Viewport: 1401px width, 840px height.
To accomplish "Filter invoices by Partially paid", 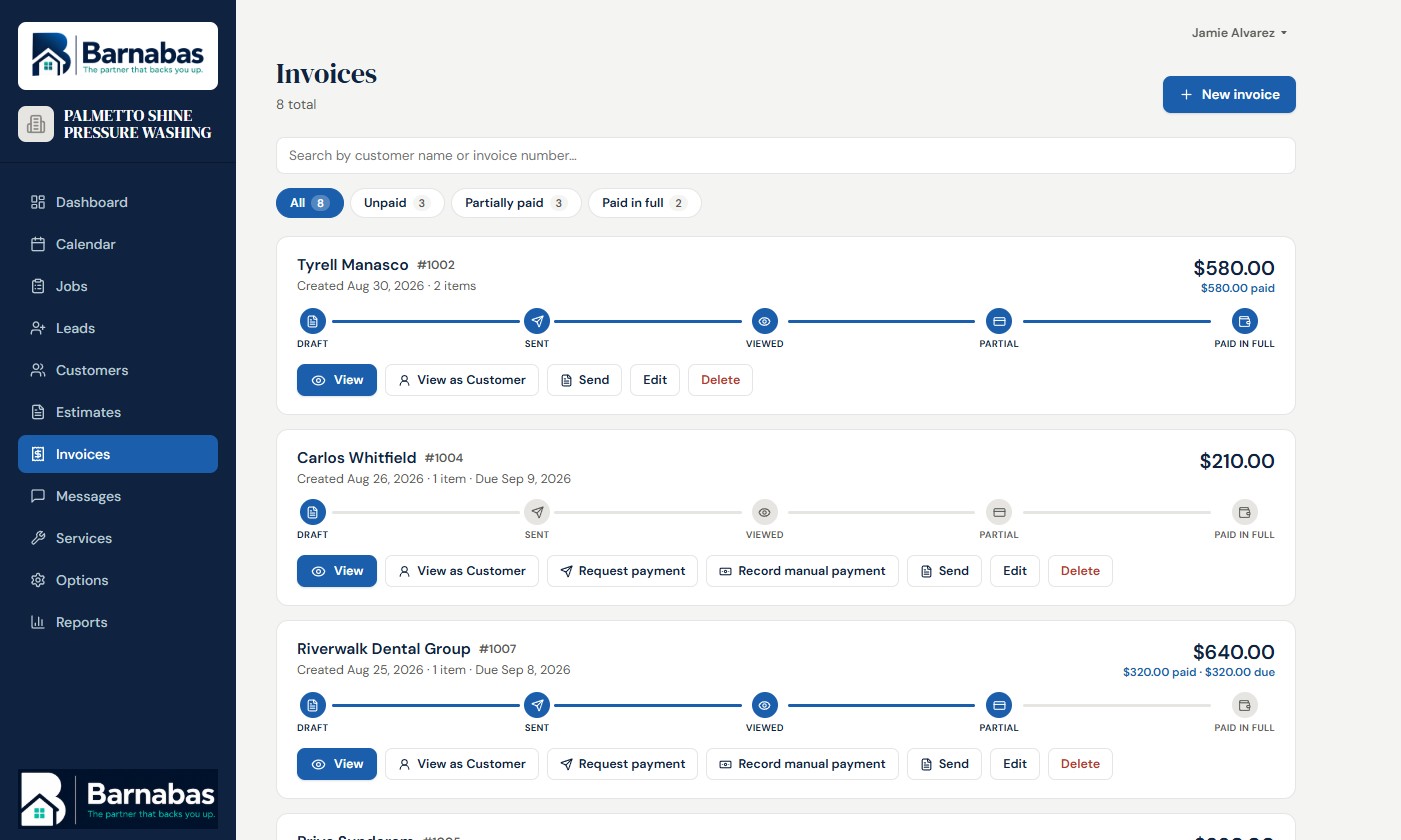I will [x=516, y=203].
